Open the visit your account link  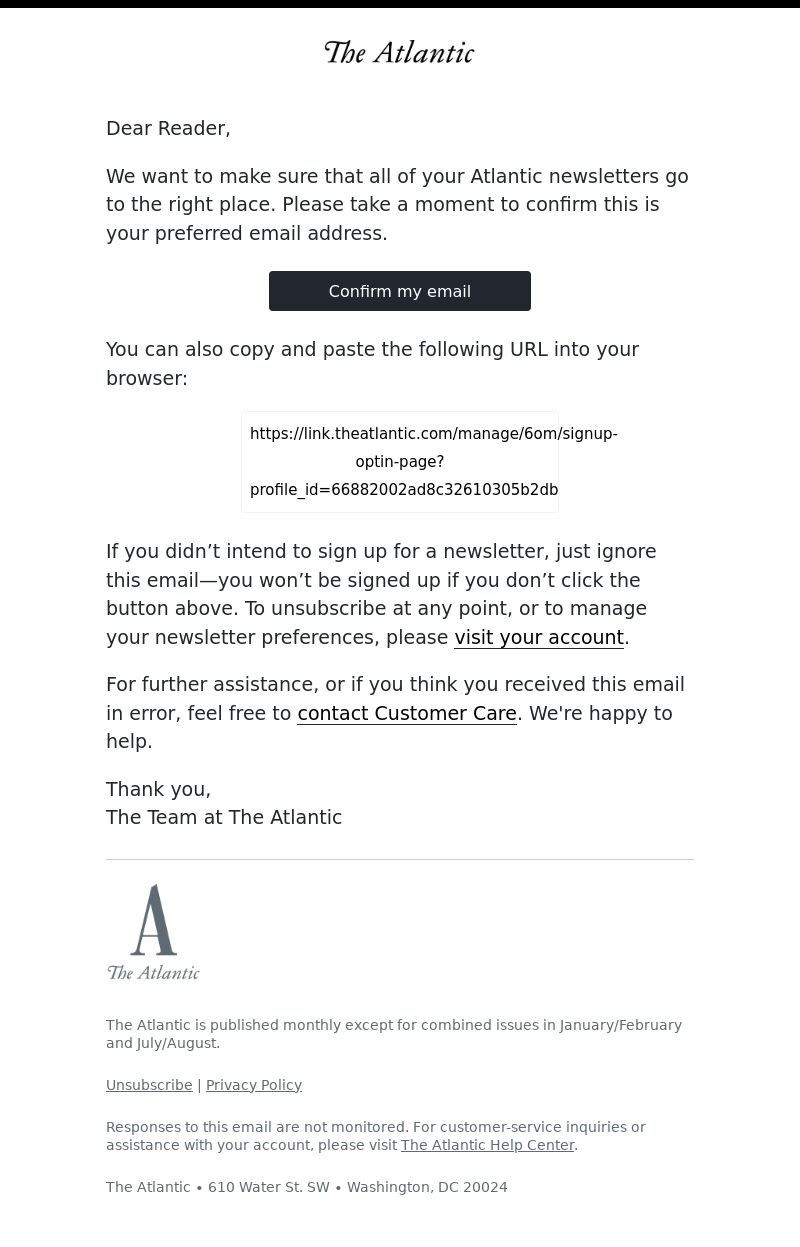click(539, 637)
